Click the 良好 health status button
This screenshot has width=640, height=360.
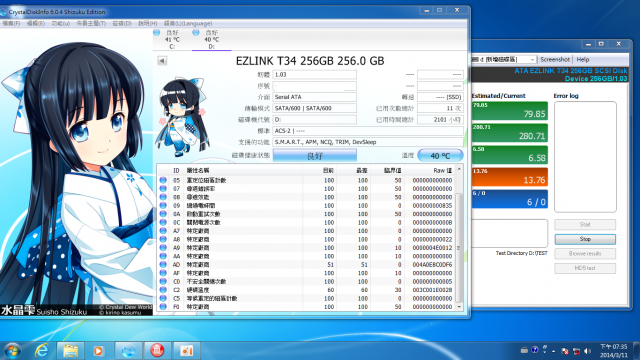pyautogui.click(x=315, y=156)
